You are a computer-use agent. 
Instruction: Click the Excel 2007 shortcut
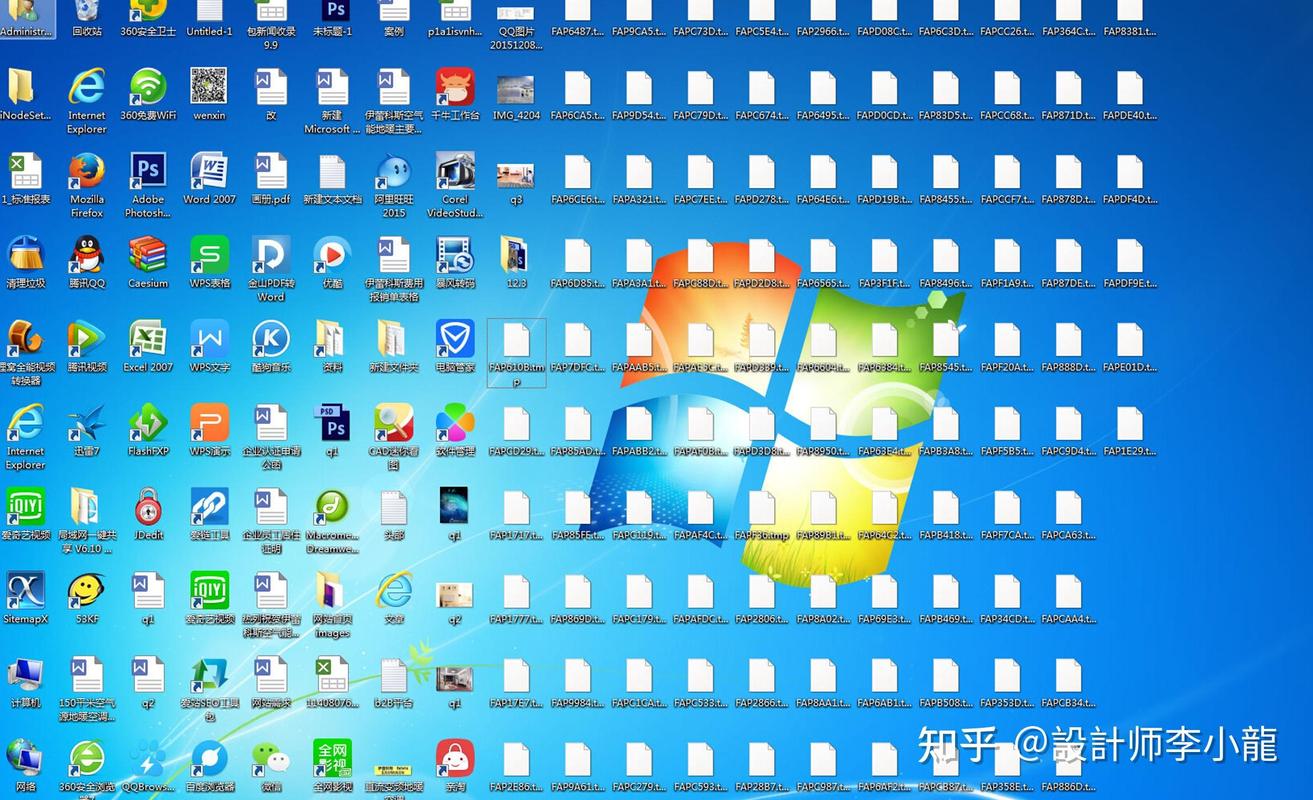[148, 339]
